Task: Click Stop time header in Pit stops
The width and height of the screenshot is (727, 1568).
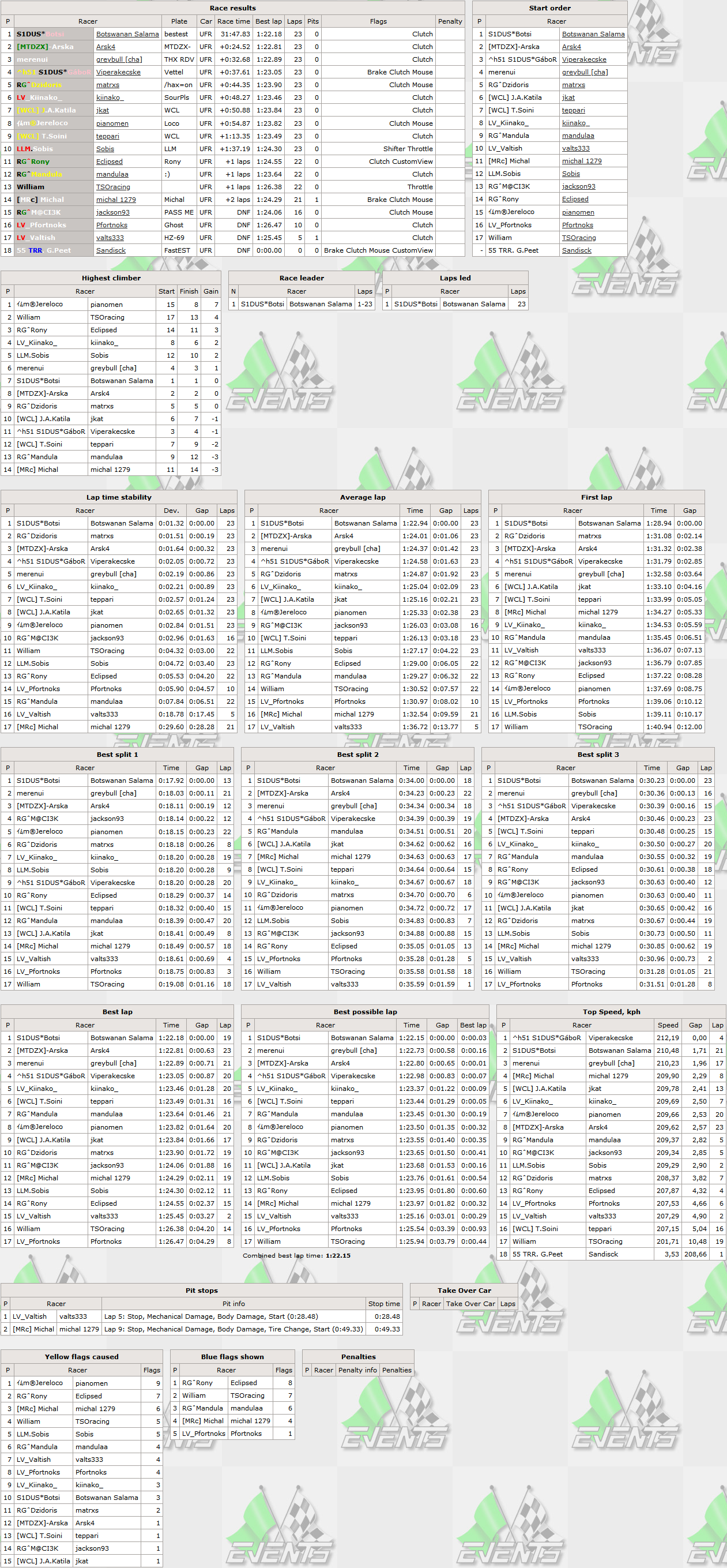Action: pos(384,1304)
